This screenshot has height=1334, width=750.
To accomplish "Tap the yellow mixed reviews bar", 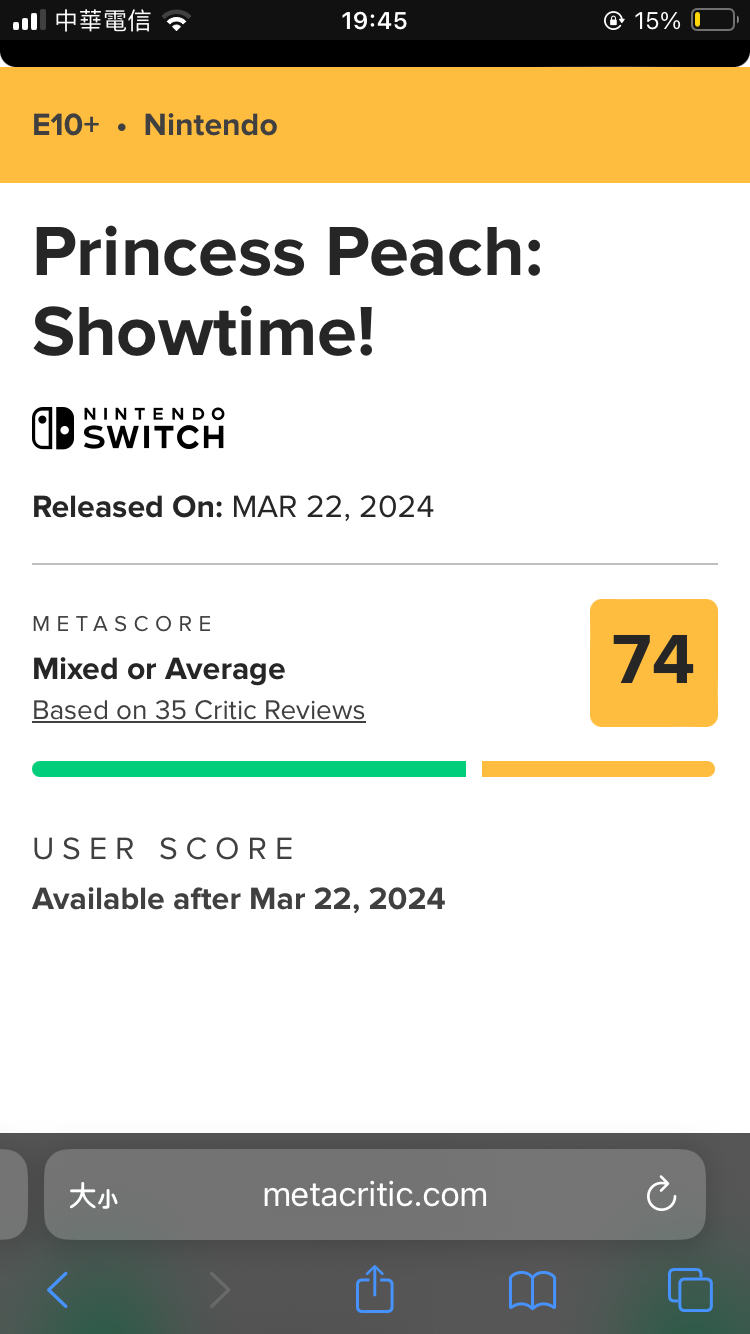I will pos(598,769).
